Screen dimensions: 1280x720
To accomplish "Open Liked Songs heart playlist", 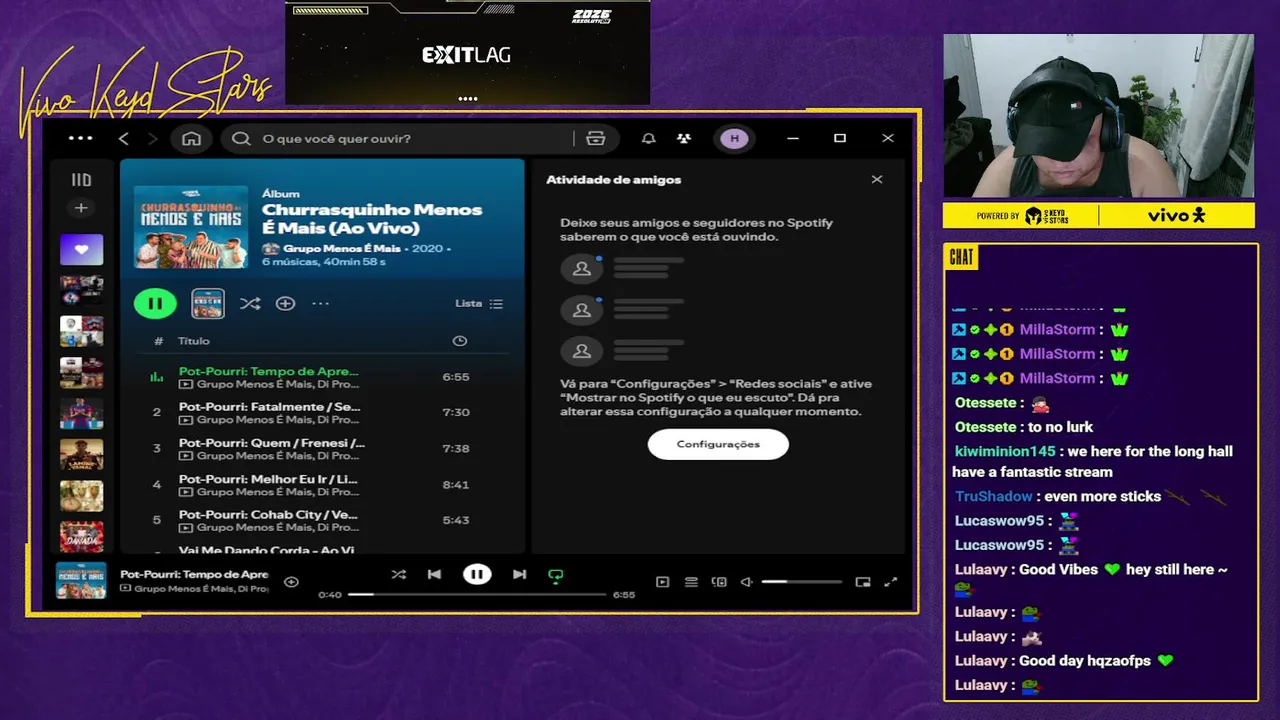I will point(81,249).
